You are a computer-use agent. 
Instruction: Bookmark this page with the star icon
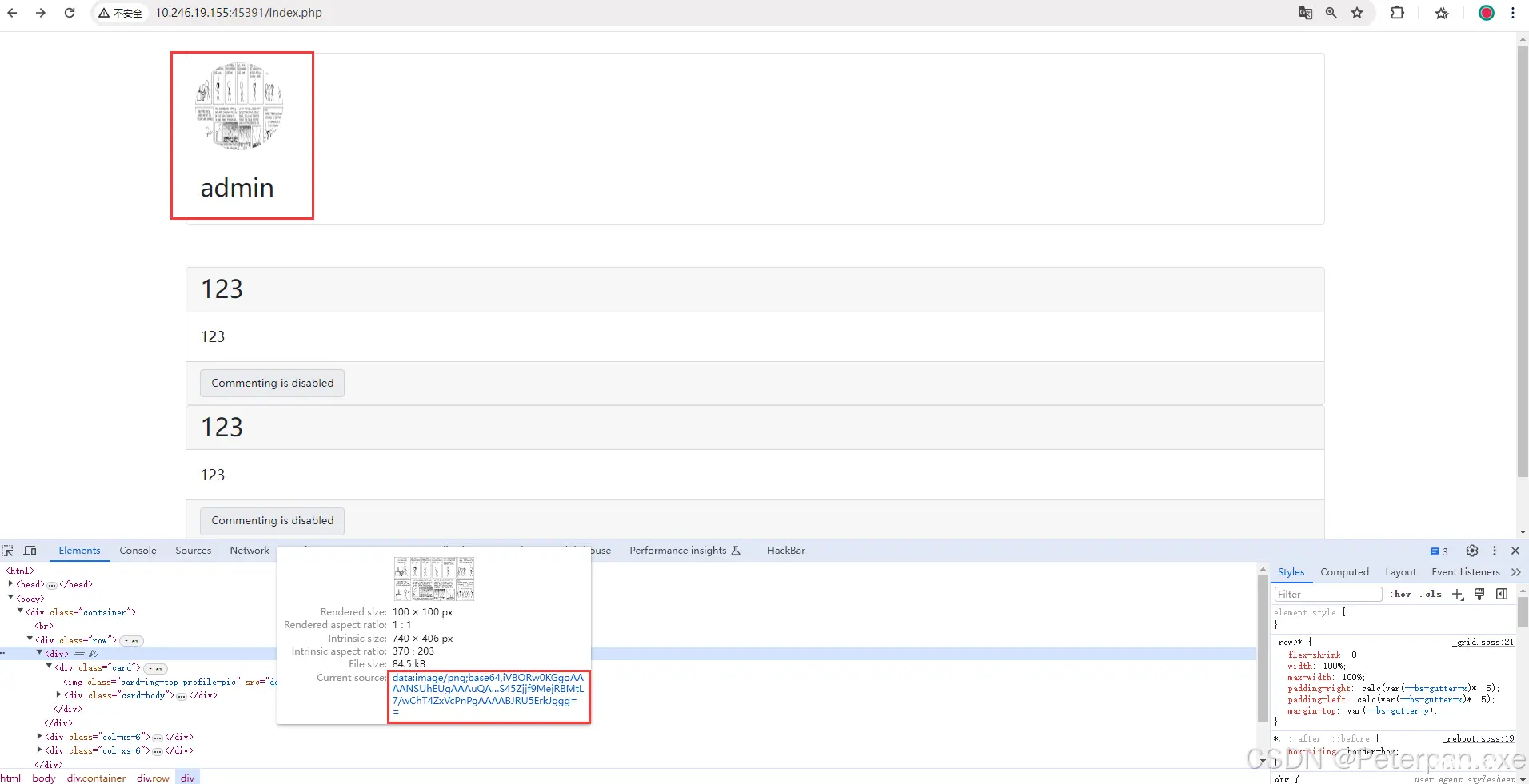1357,13
